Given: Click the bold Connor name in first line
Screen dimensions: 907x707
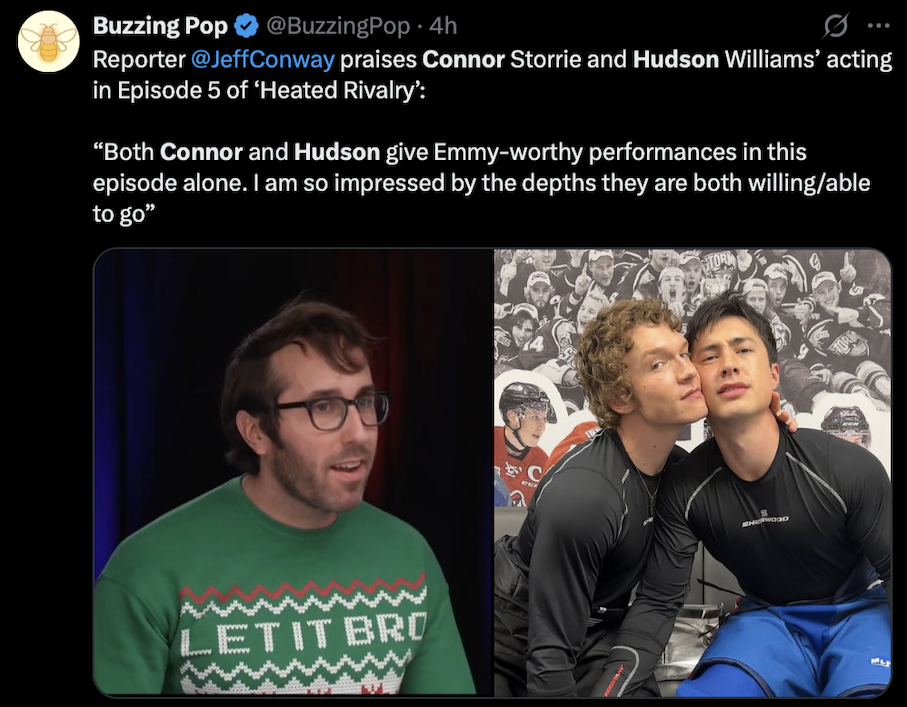Looking at the screenshot, I should click(x=463, y=60).
